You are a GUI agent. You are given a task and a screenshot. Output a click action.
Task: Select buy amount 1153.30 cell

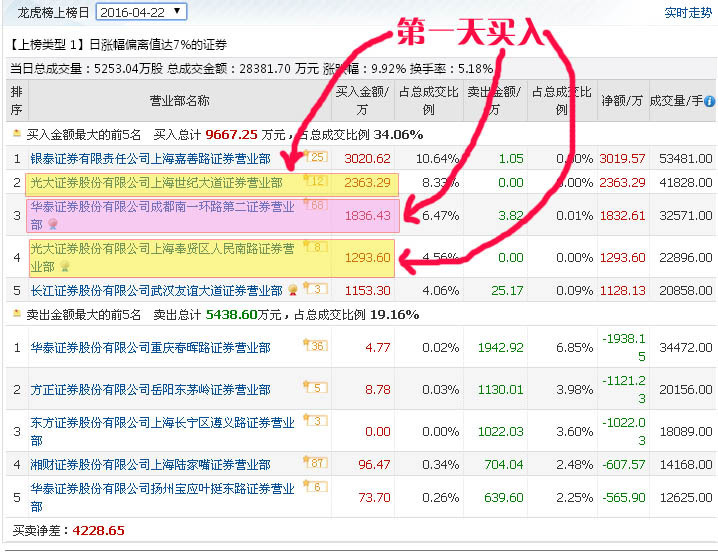[367, 291]
